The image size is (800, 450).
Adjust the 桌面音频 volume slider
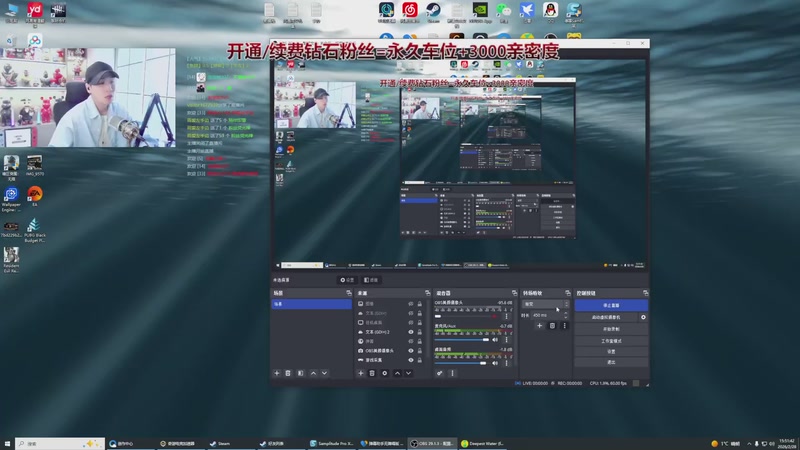tap(461, 363)
